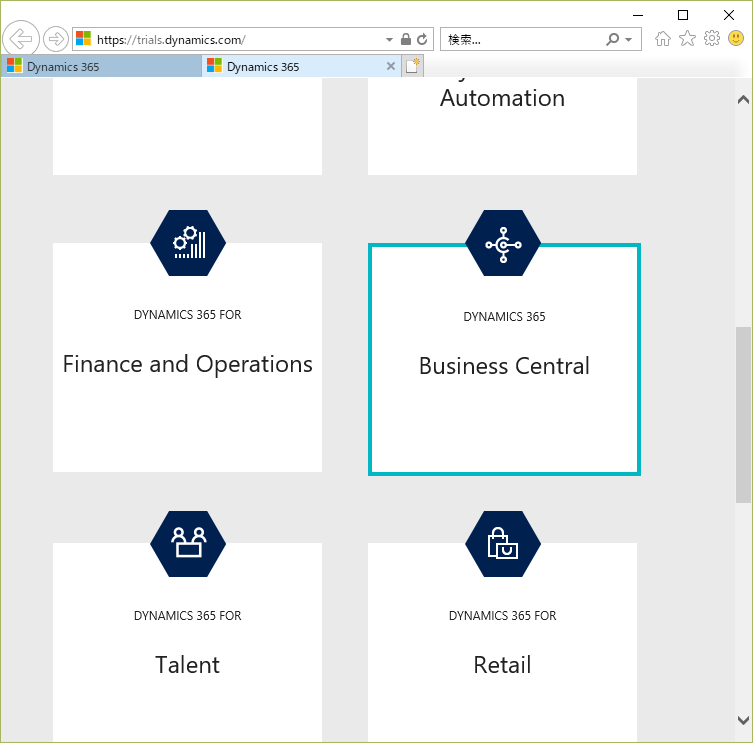The height and width of the screenshot is (743, 753).
Task: Go forward with the browser forward arrow
Action: (56, 39)
